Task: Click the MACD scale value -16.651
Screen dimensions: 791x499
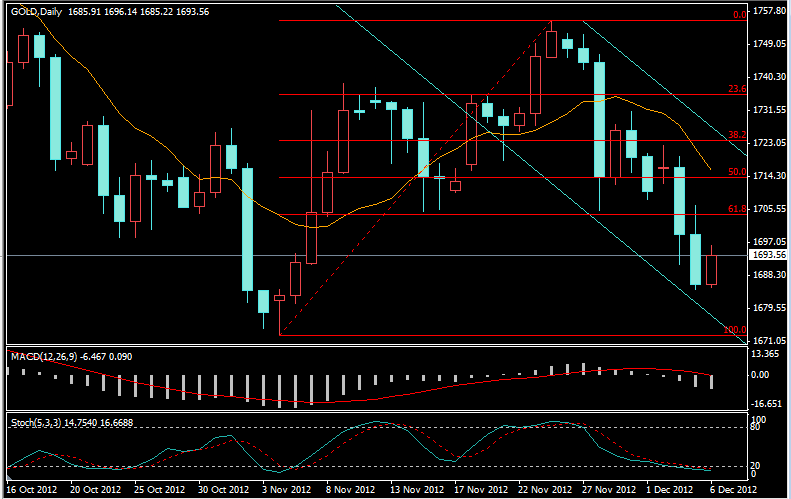Action: click(x=767, y=404)
